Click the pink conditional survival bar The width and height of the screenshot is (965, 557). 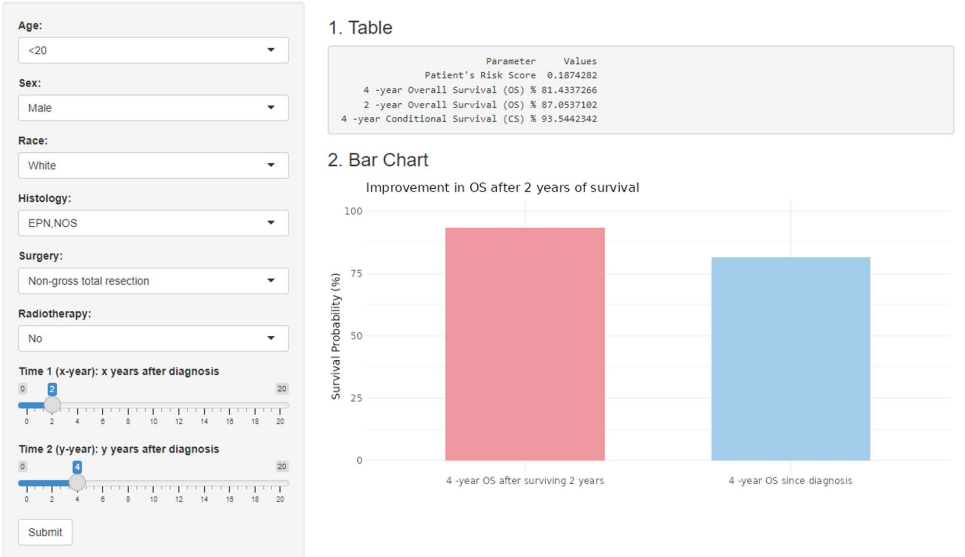pyautogui.click(x=525, y=344)
